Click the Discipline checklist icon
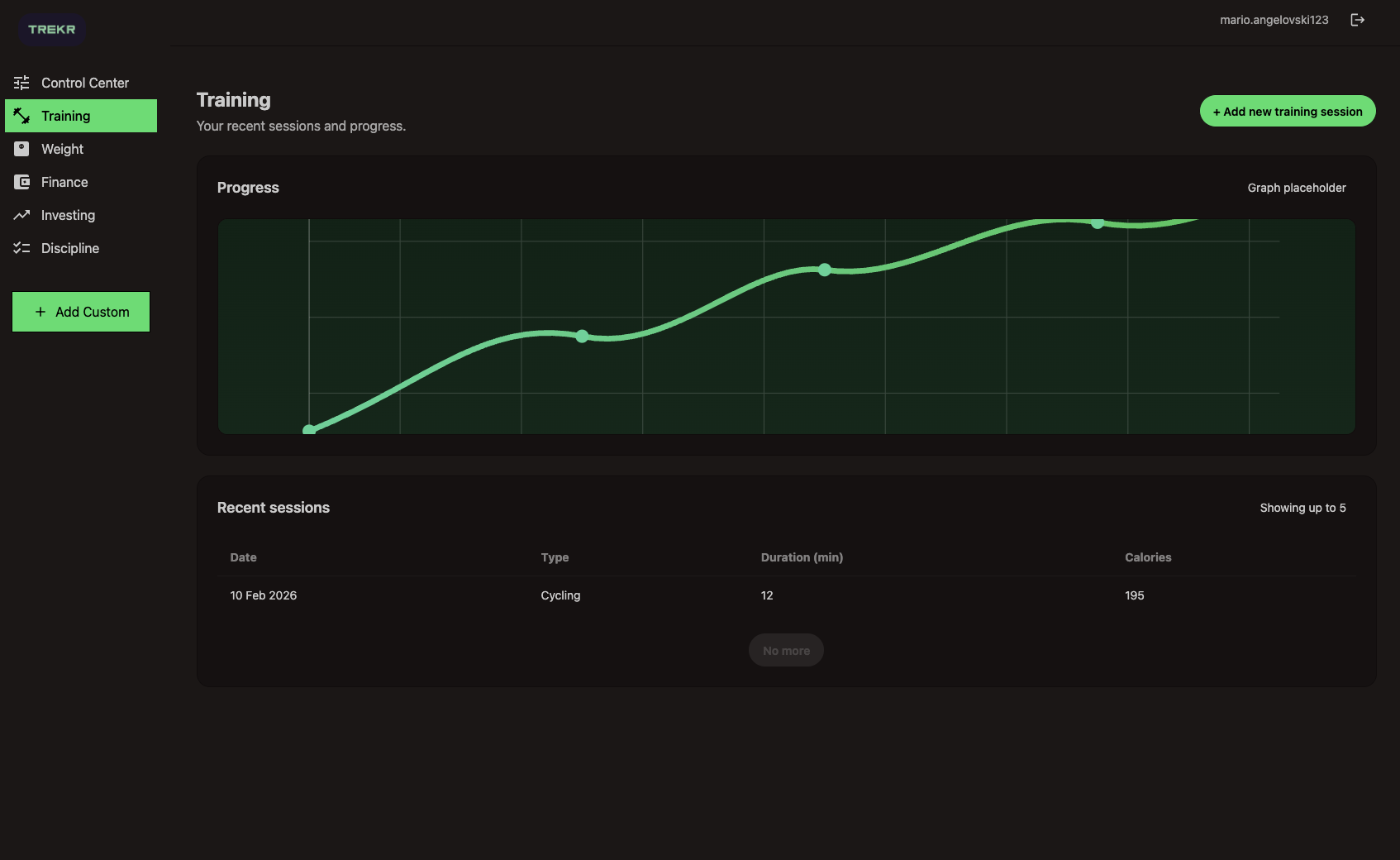 click(x=21, y=248)
